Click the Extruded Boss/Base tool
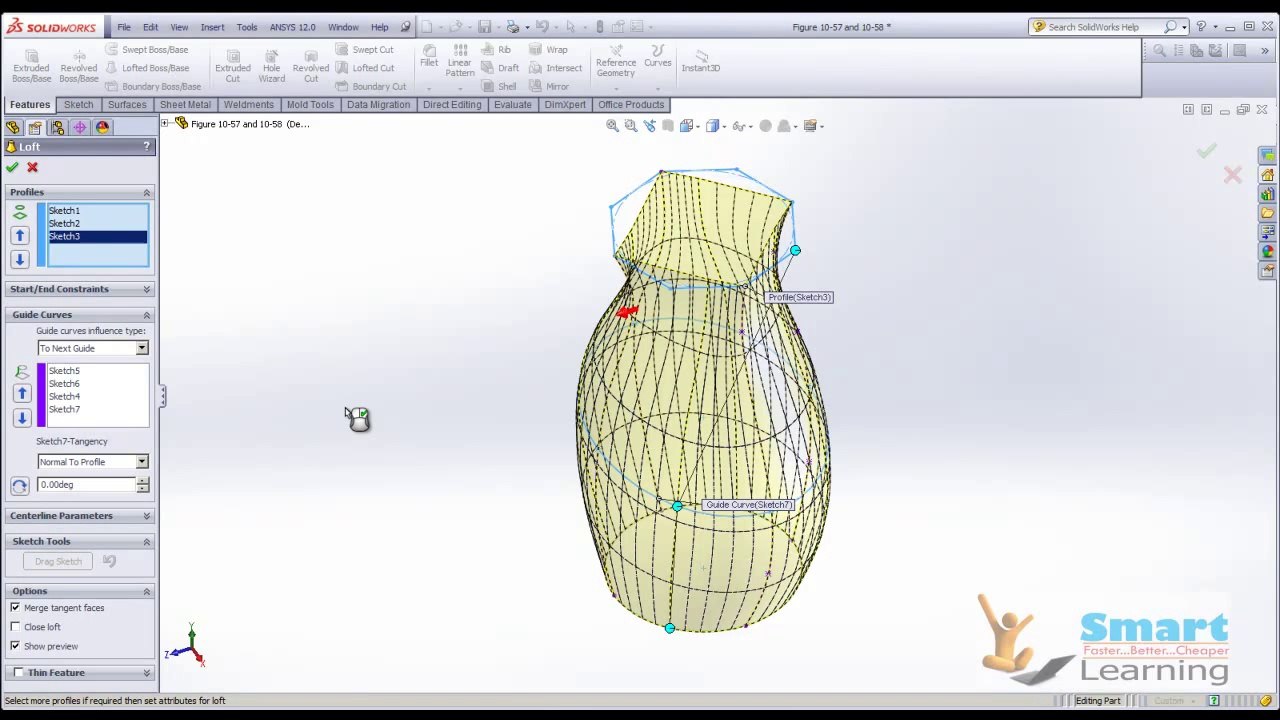This screenshot has height=720, width=1280. (x=31, y=66)
